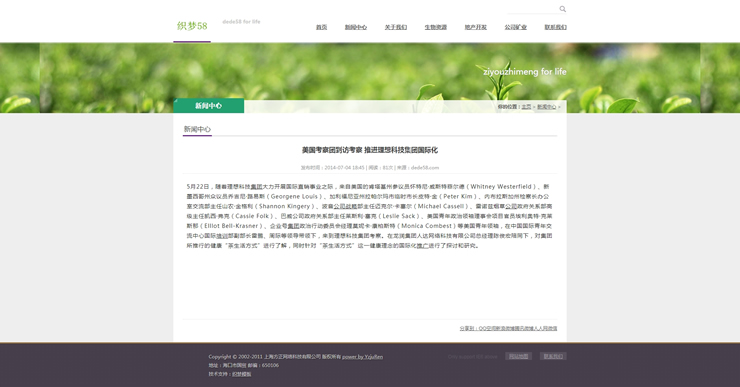Viewport: 740px width, 387px height.
Task: Click the underlined 集团 link in first paragraph line
Action: click(256, 187)
